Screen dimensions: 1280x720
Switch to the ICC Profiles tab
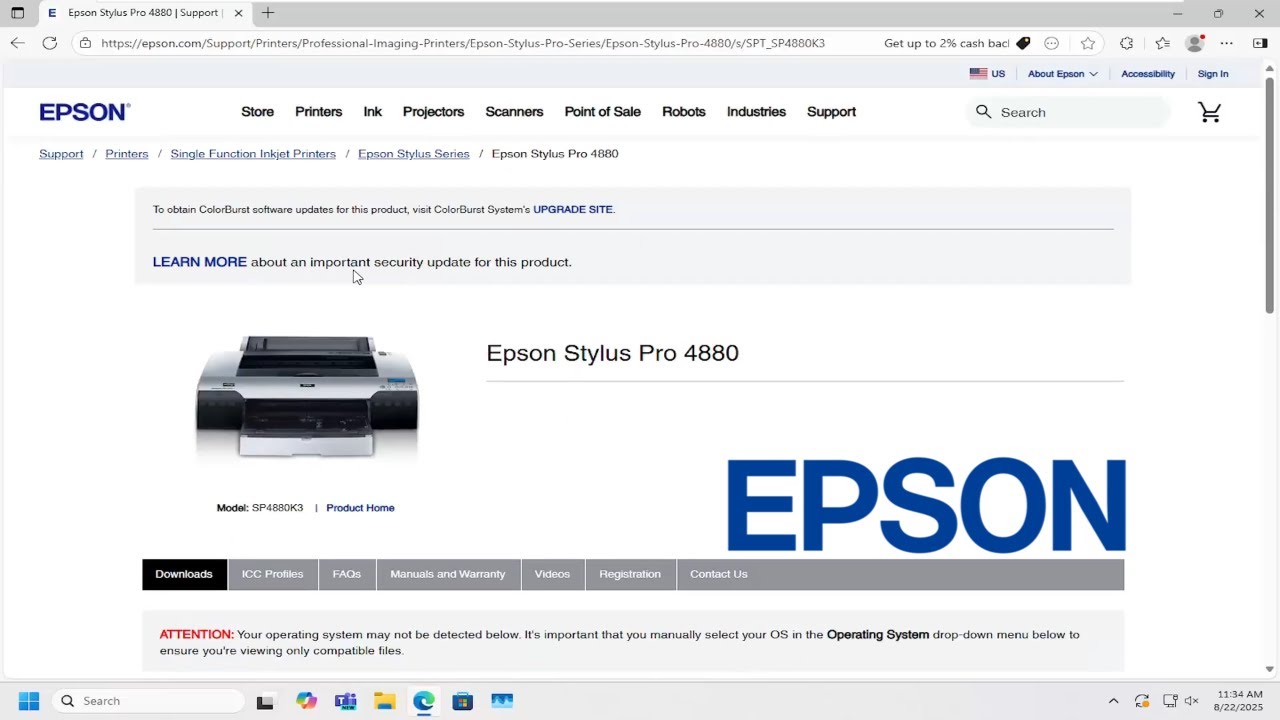[x=272, y=574]
